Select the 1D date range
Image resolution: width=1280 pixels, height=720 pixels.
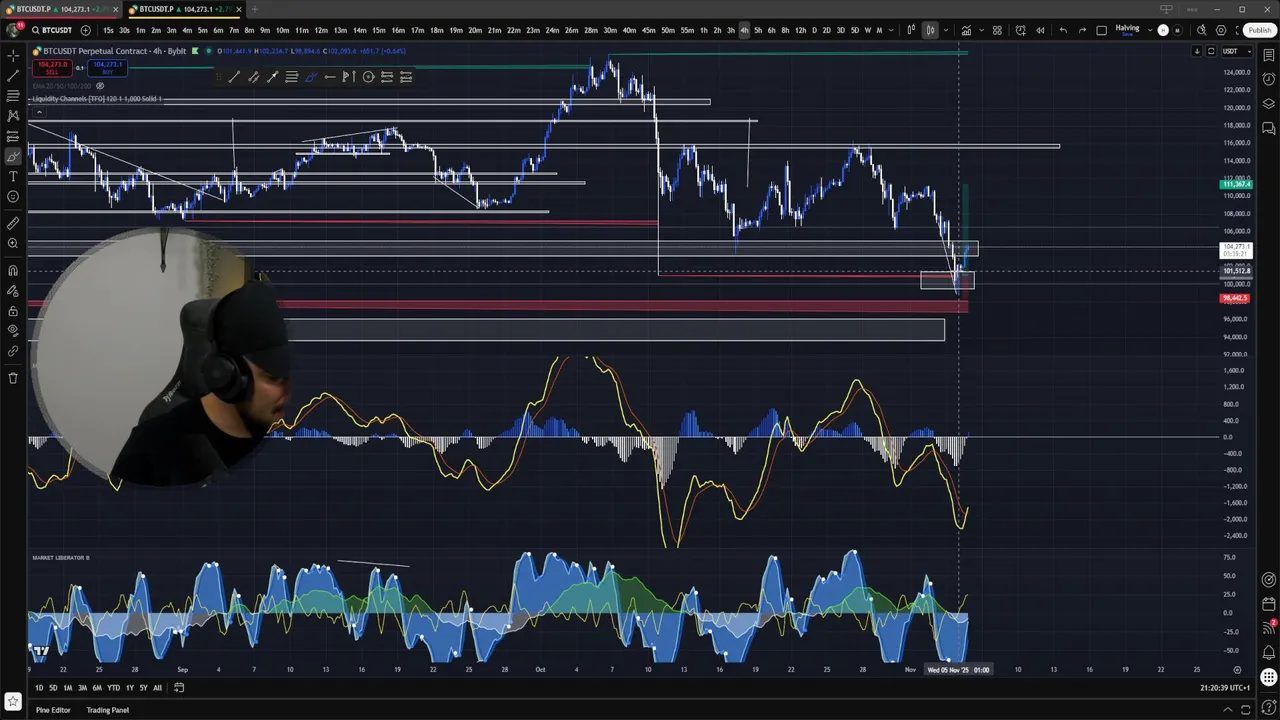click(x=39, y=688)
